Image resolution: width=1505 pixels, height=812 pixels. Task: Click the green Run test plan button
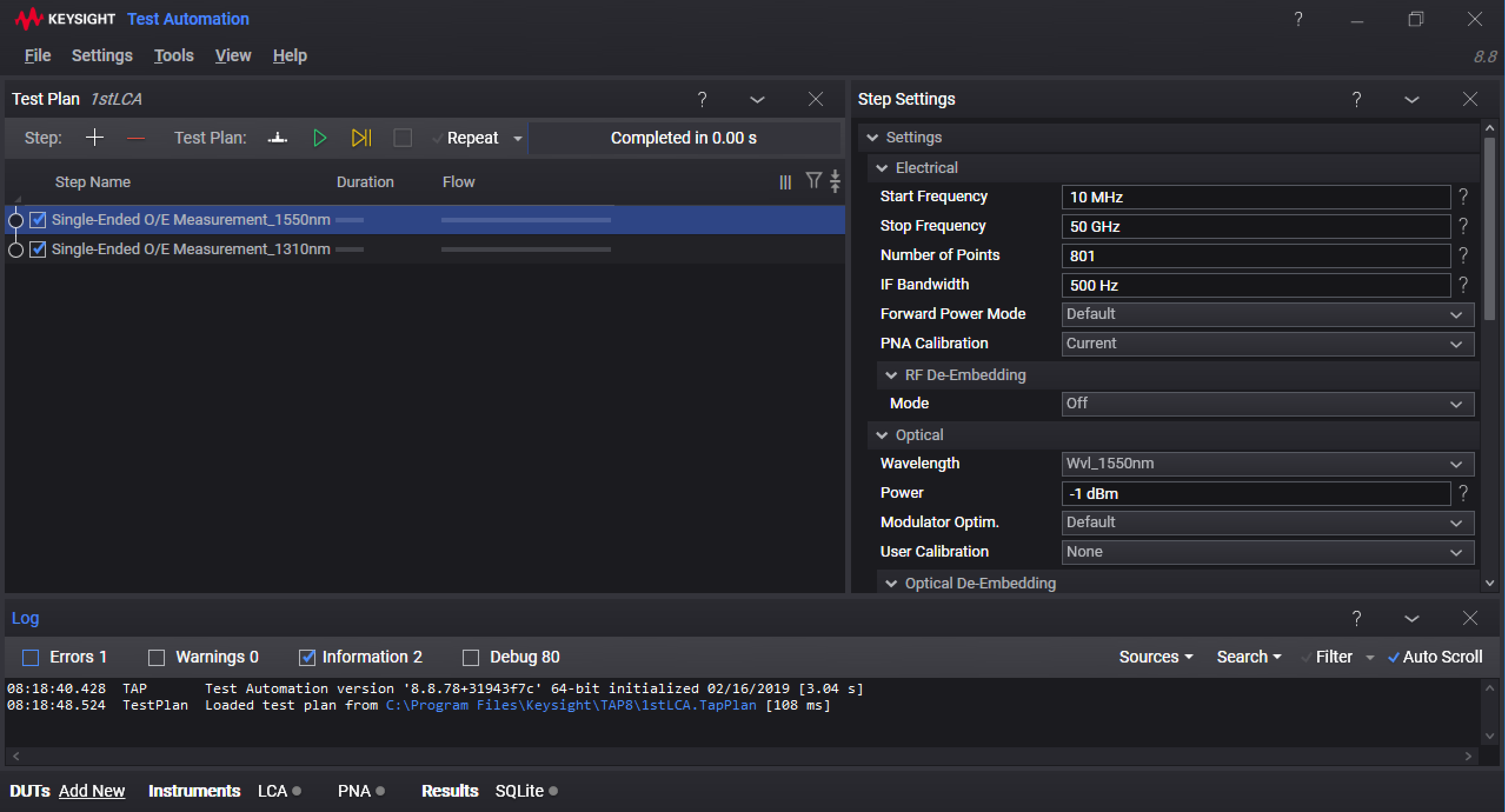coord(320,138)
